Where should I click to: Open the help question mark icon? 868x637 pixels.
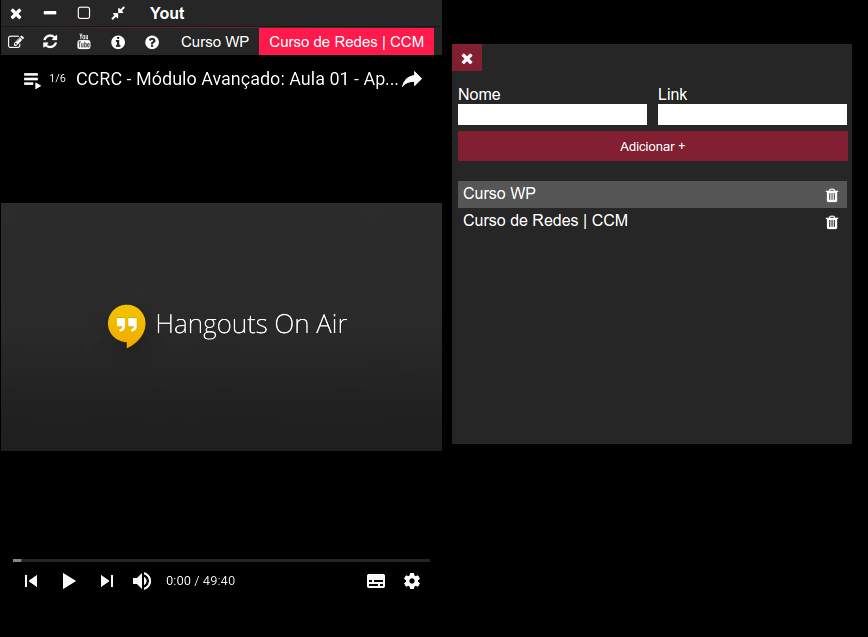pos(152,42)
